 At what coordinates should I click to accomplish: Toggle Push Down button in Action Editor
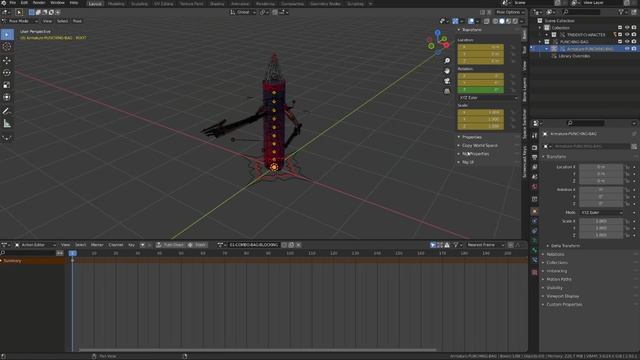click(170, 245)
